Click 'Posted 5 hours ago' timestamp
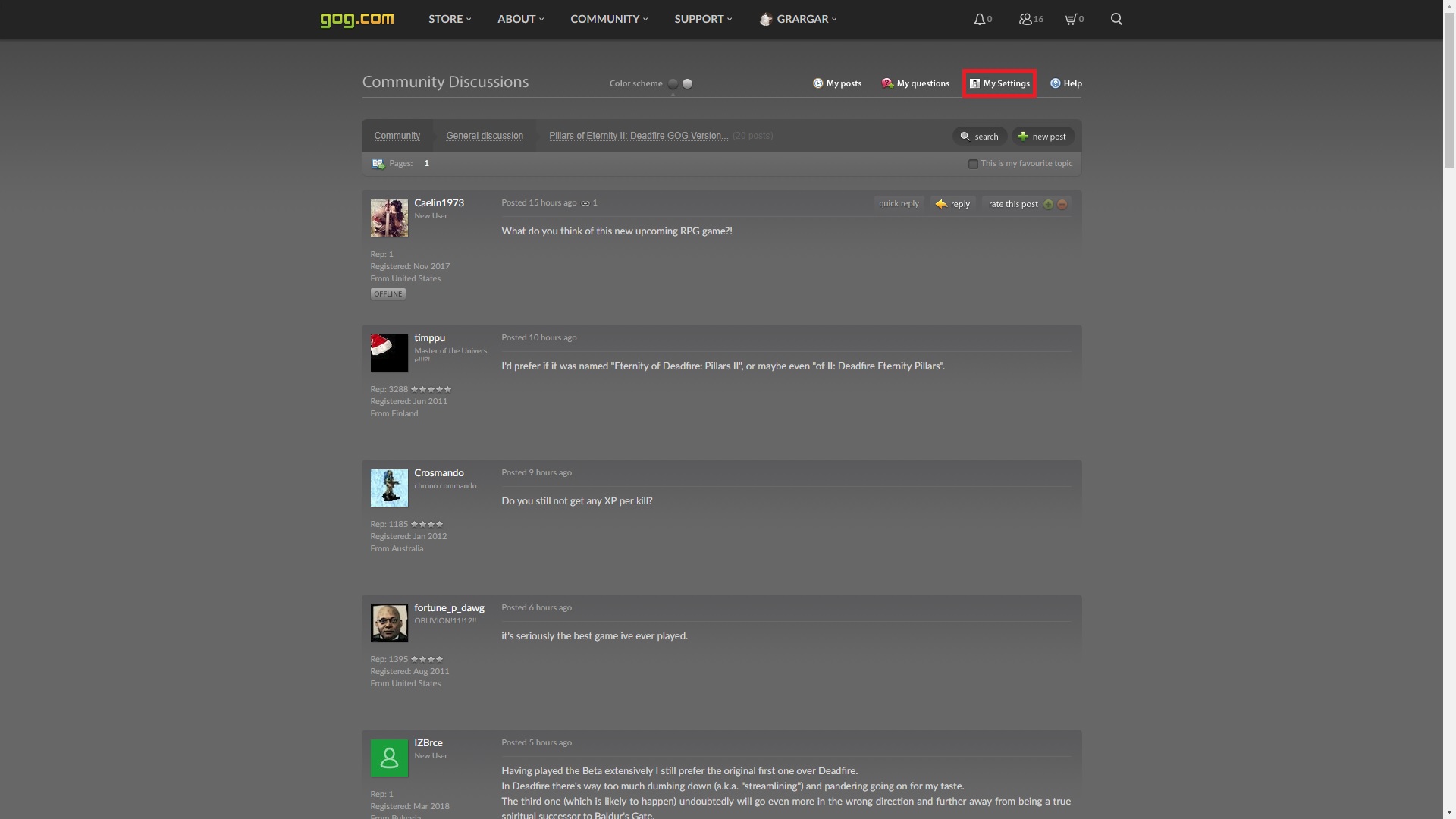The width and height of the screenshot is (1456, 819). (536, 743)
